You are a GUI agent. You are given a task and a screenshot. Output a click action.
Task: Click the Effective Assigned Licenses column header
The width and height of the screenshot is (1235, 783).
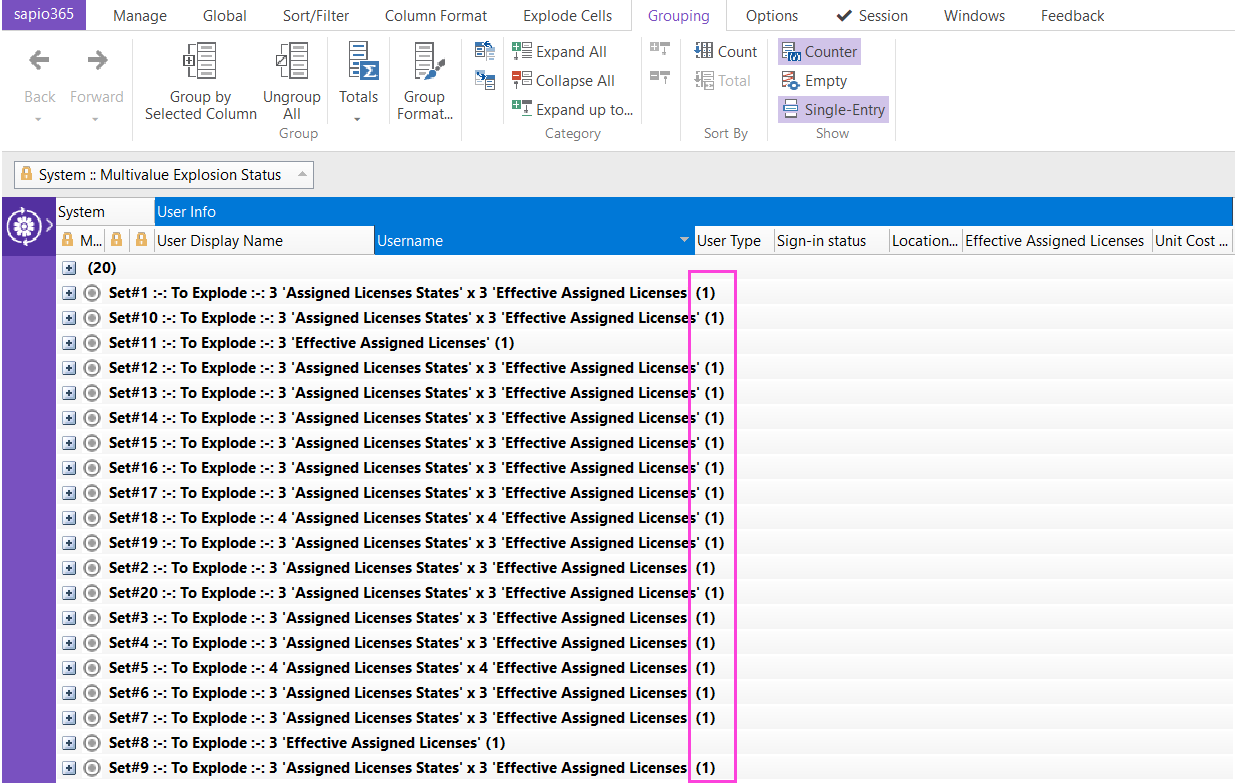point(1054,241)
